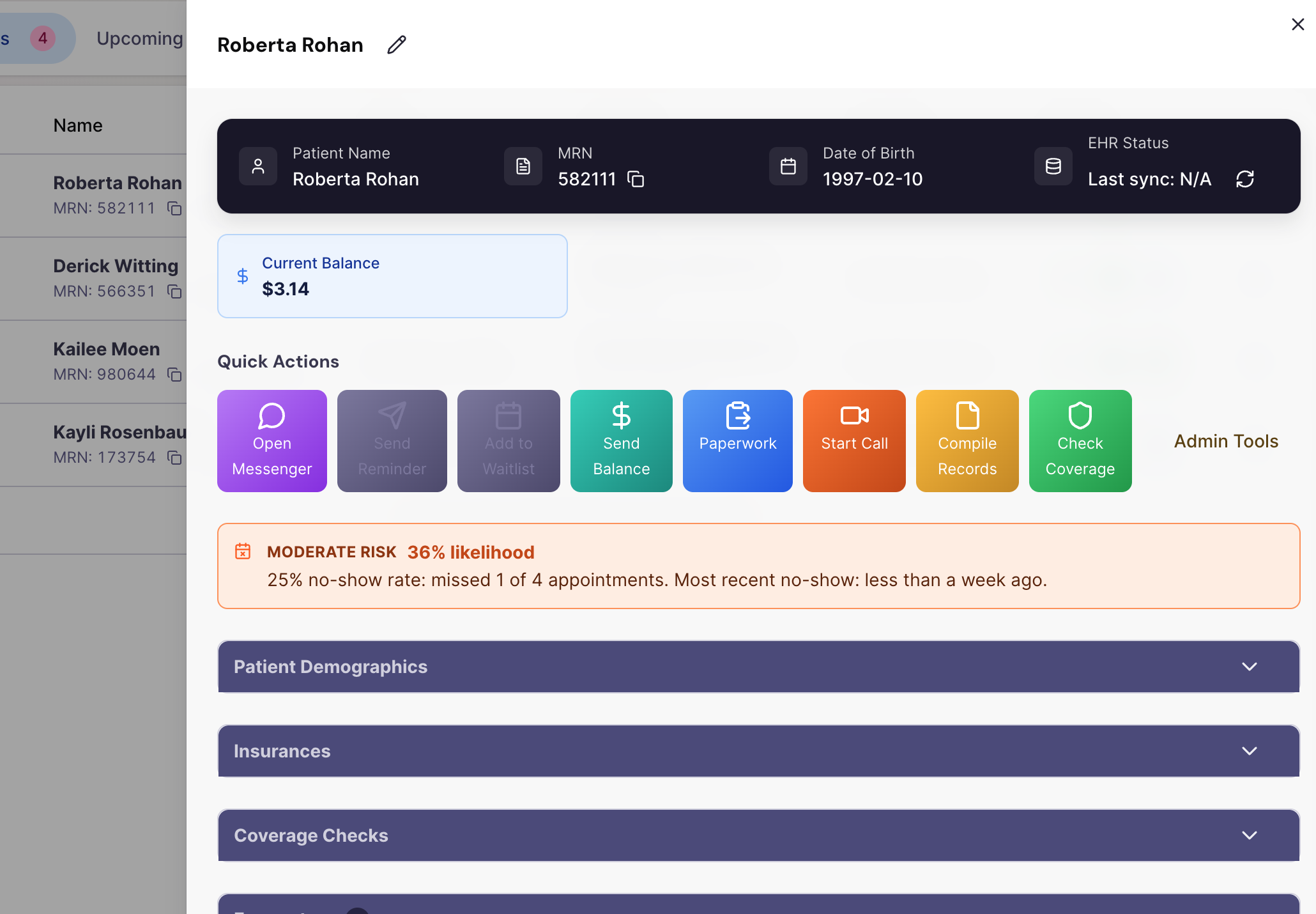Screen dimensions: 1316x914
Task: Click the Send Reminder action
Action: pos(392,441)
